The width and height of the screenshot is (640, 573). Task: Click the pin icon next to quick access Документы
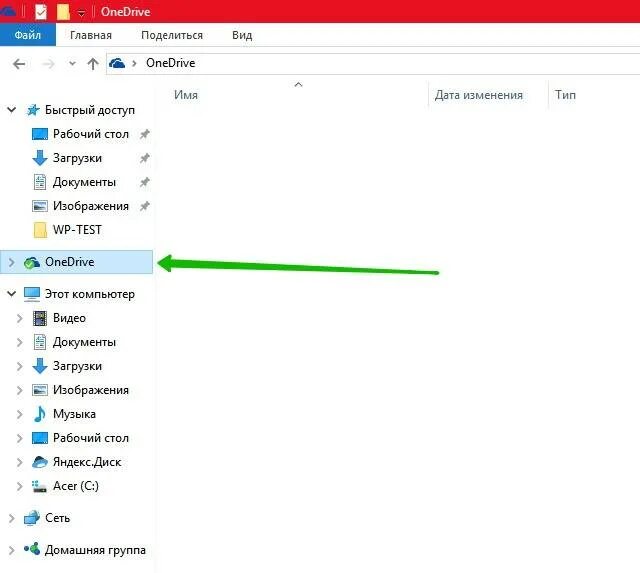[x=144, y=182]
